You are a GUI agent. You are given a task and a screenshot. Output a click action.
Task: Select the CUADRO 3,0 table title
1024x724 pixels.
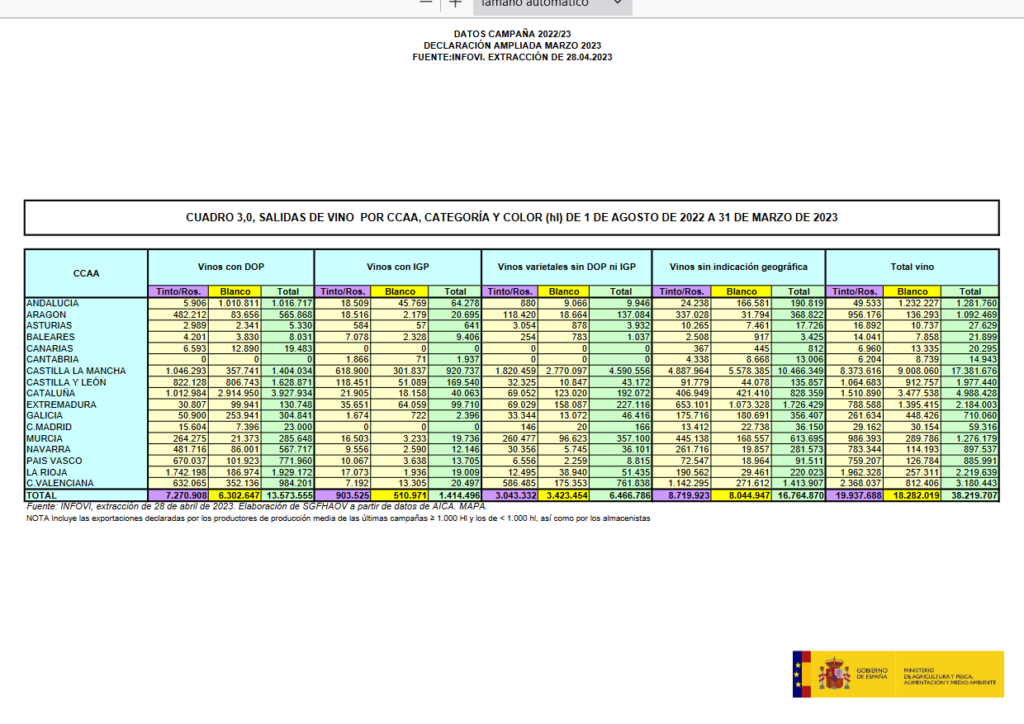(x=511, y=217)
